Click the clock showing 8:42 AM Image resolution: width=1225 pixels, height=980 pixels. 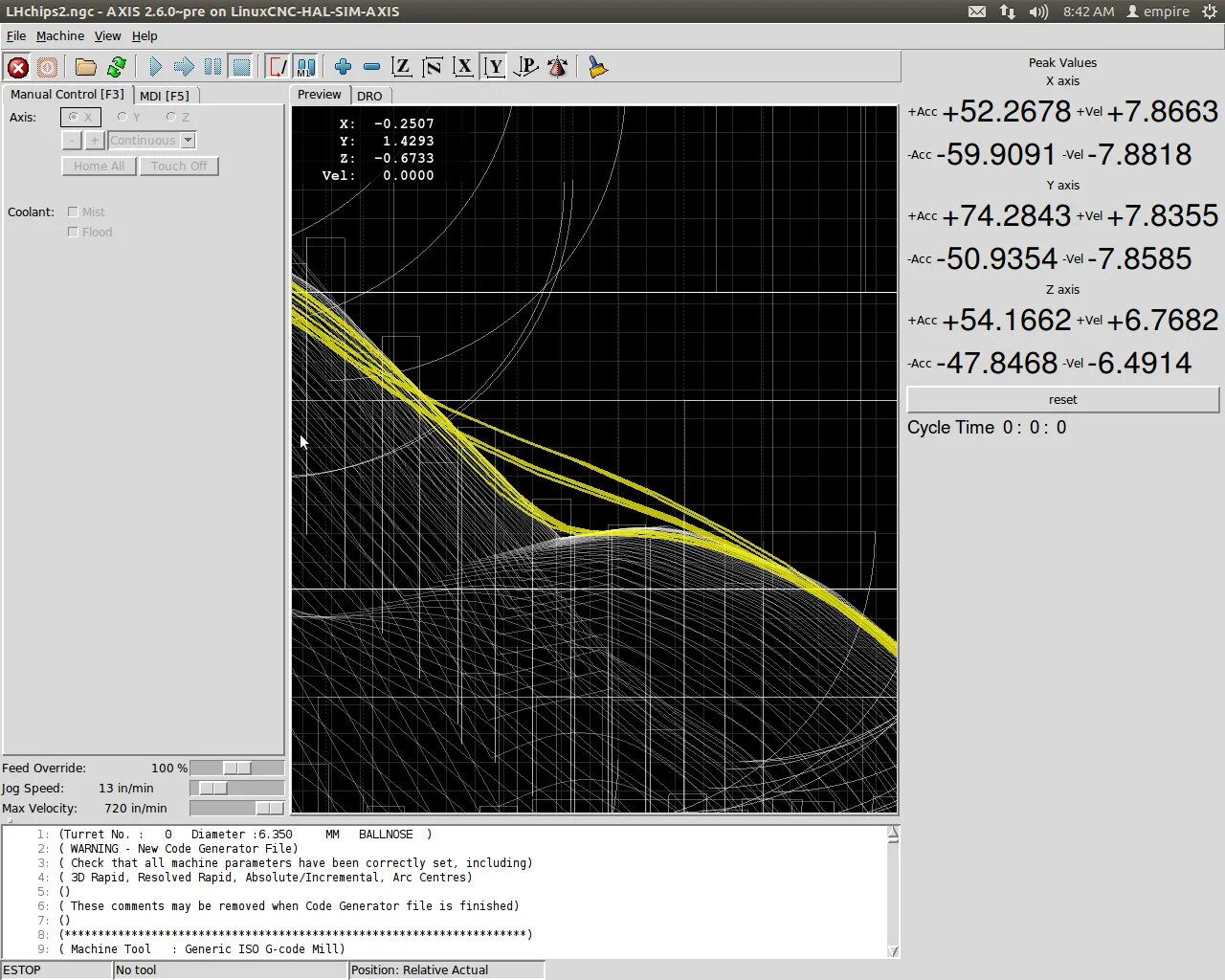click(x=1088, y=11)
